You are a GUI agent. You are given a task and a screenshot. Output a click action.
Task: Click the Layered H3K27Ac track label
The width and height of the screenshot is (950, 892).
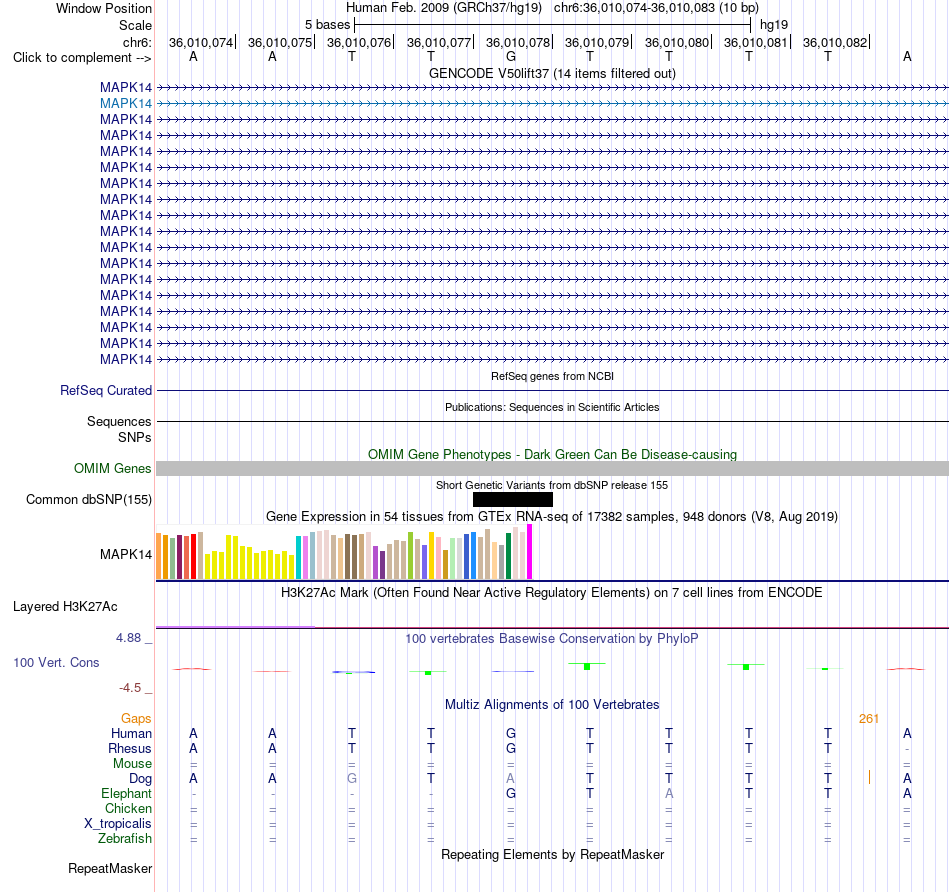65,607
